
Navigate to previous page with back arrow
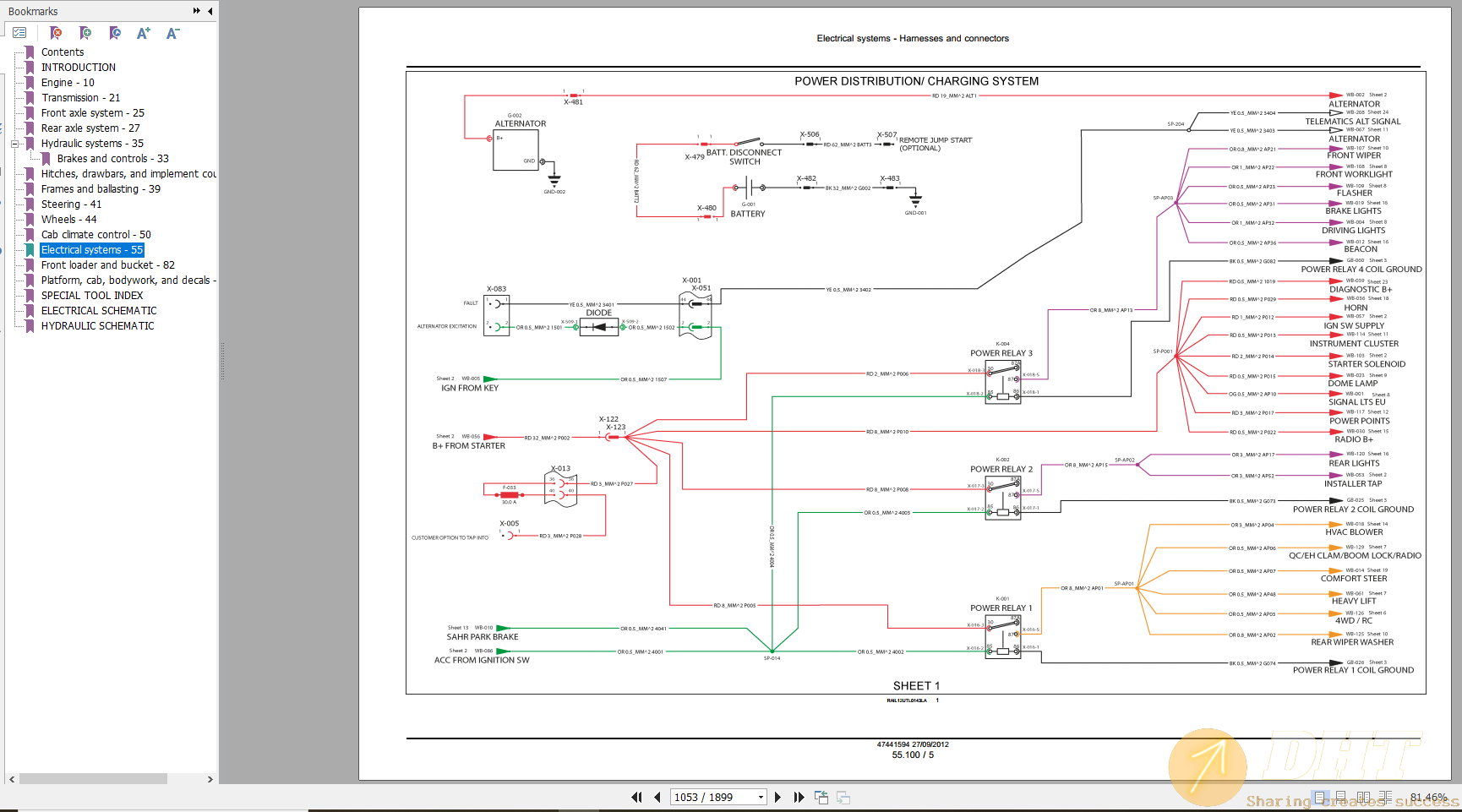coord(657,797)
